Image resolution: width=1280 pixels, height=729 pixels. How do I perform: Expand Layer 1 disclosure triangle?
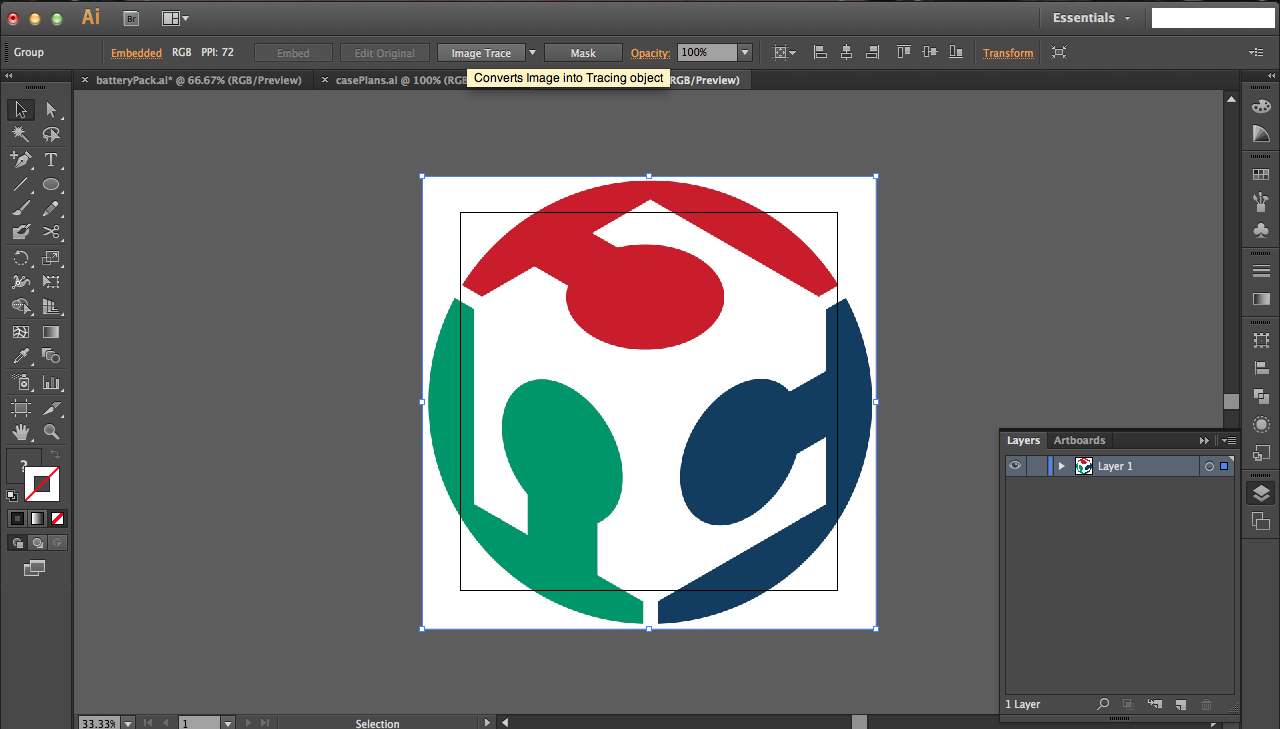click(1061, 466)
